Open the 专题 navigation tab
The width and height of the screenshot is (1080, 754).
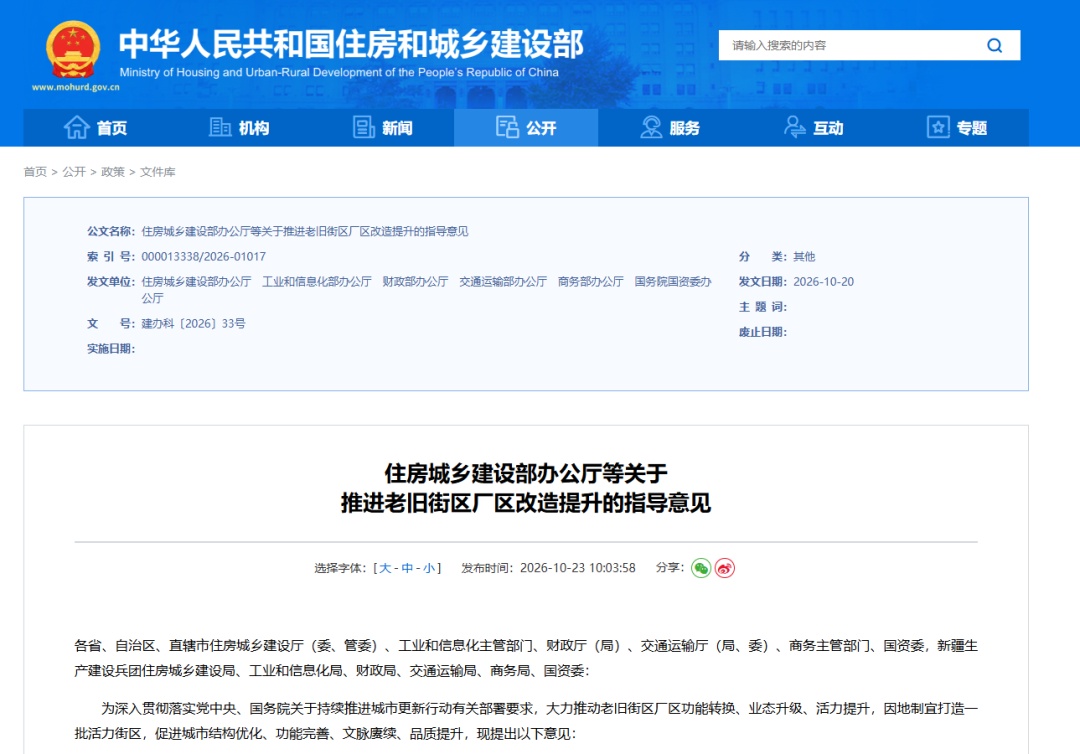[957, 127]
